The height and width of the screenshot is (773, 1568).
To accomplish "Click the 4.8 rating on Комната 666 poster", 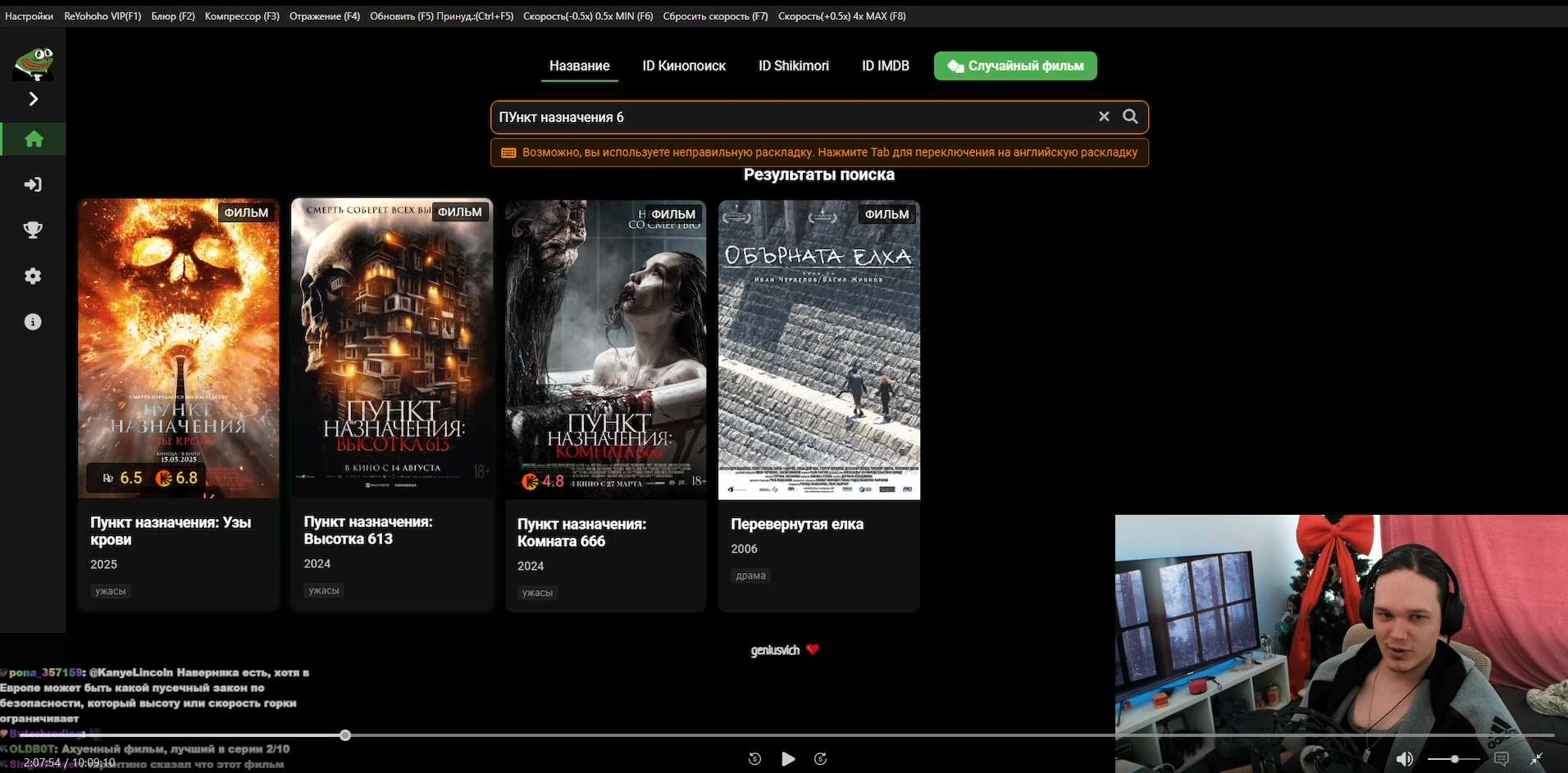I will tap(543, 481).
